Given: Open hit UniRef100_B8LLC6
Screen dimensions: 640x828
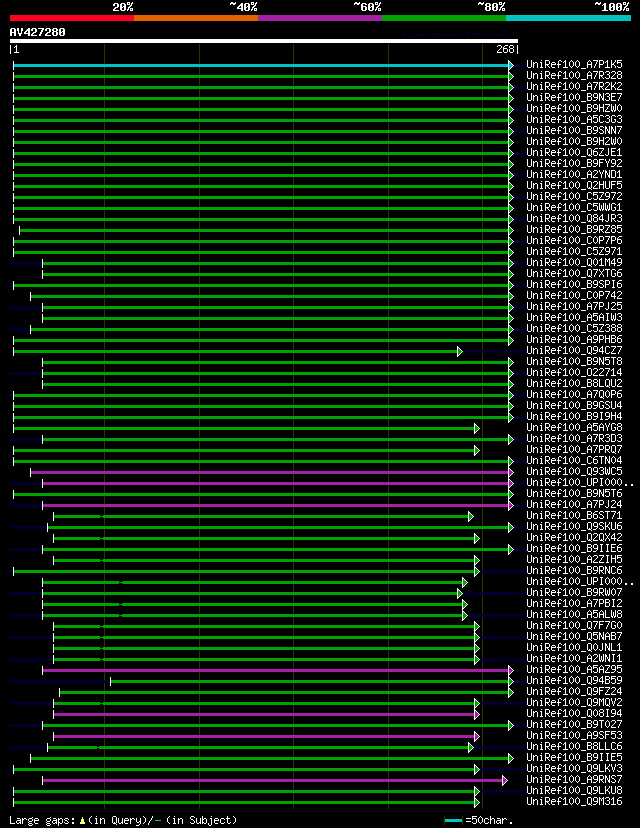Looking at the screenshot, I should 574,747.
